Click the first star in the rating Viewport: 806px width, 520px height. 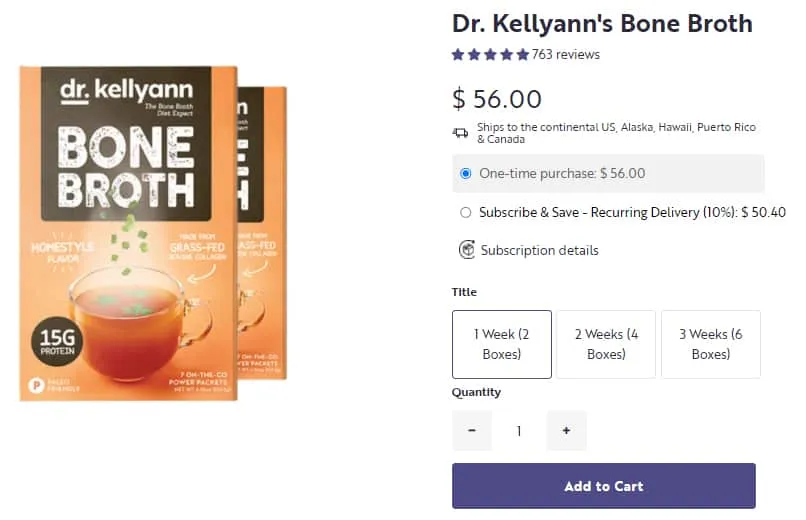(458, 54)
